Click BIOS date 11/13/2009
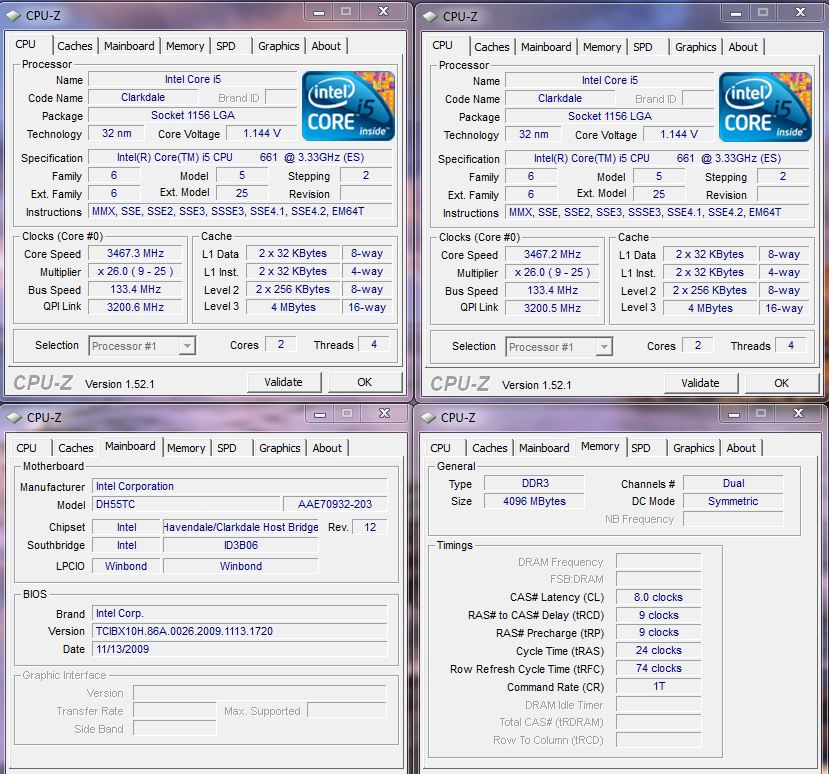The height and width of the screenshot is (774, 829). 240,649
